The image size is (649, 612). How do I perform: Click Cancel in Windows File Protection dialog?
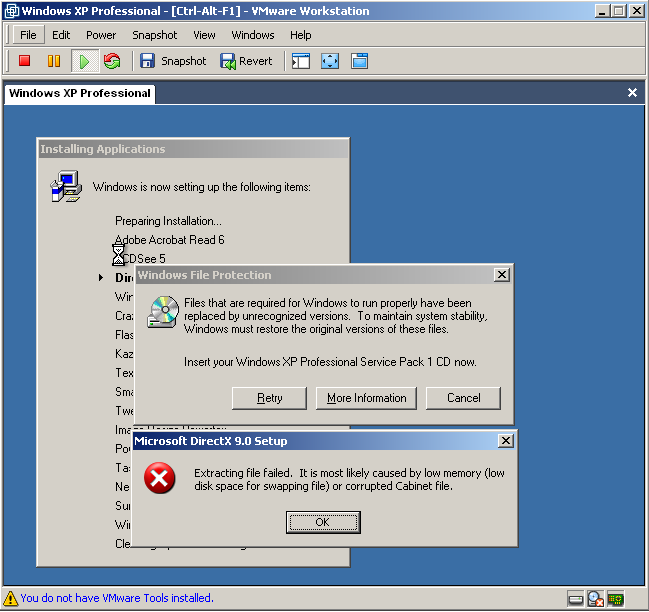click(463, 398)
